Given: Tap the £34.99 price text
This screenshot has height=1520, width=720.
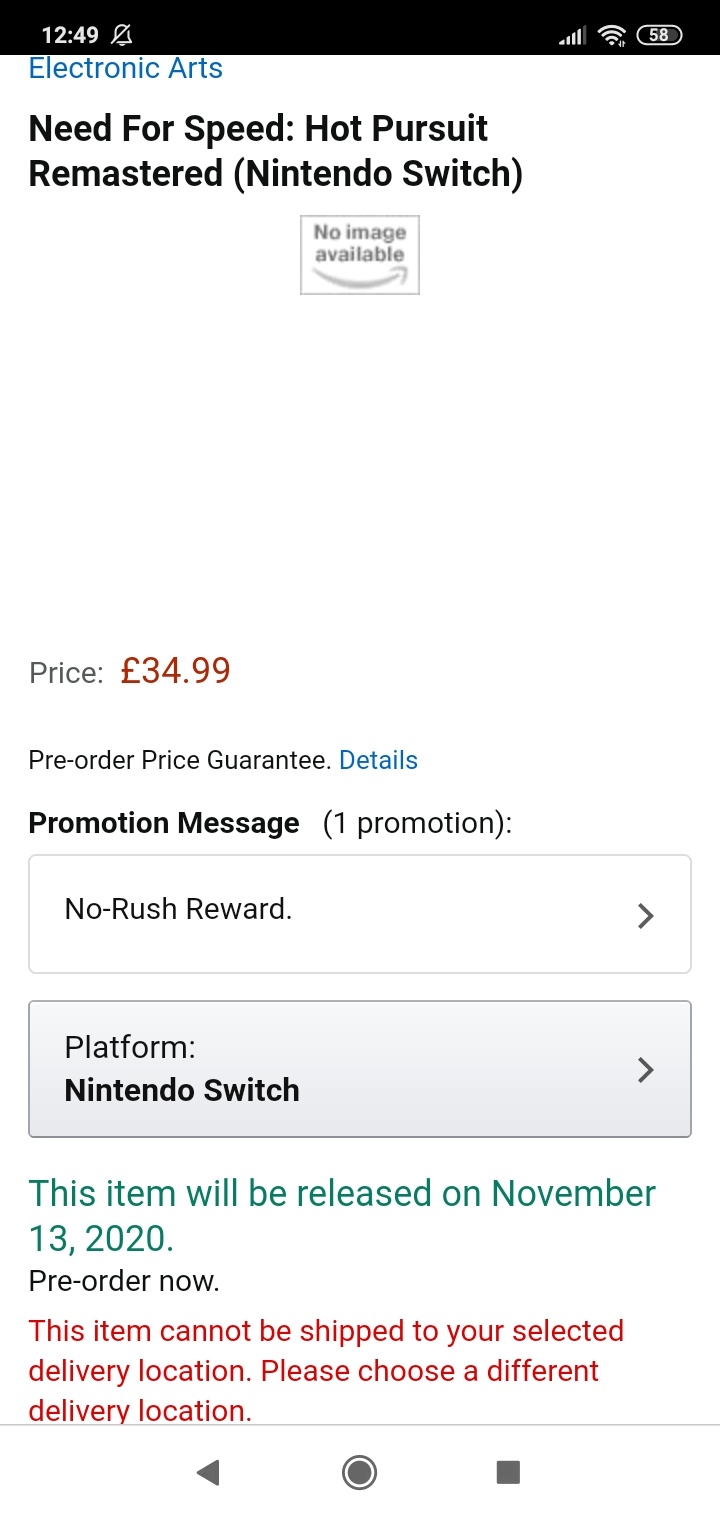Looking at the screenshot, I should click(175, 670).
